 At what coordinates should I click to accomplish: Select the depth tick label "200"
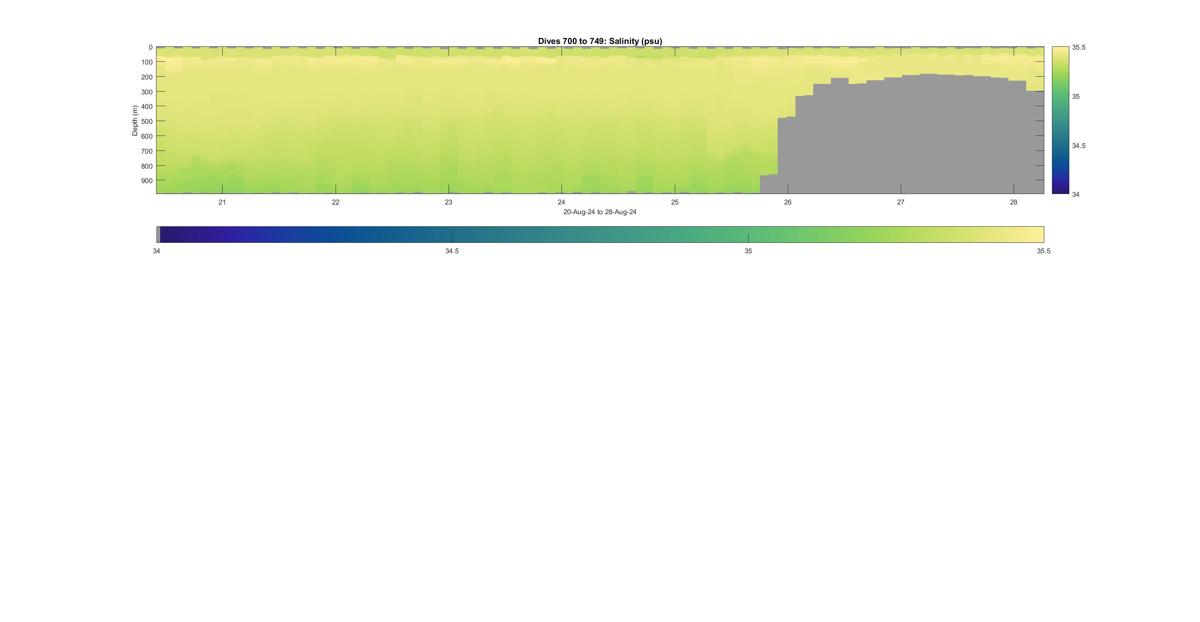tap(146, 77)
